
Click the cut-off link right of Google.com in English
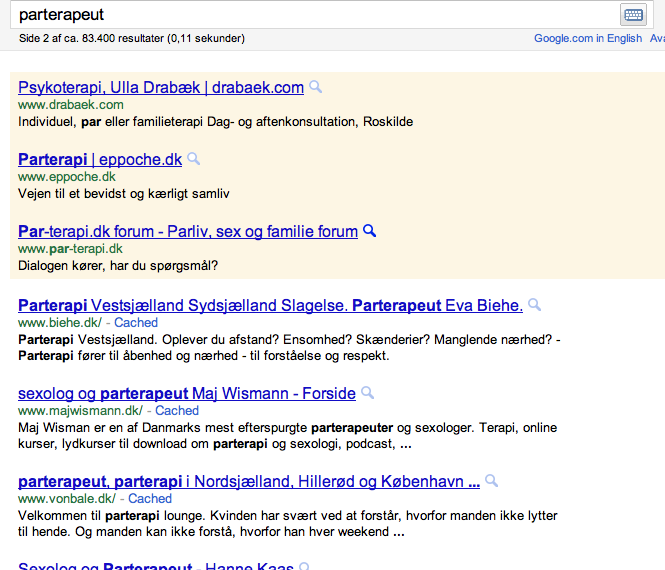click(x=657, y=39)
